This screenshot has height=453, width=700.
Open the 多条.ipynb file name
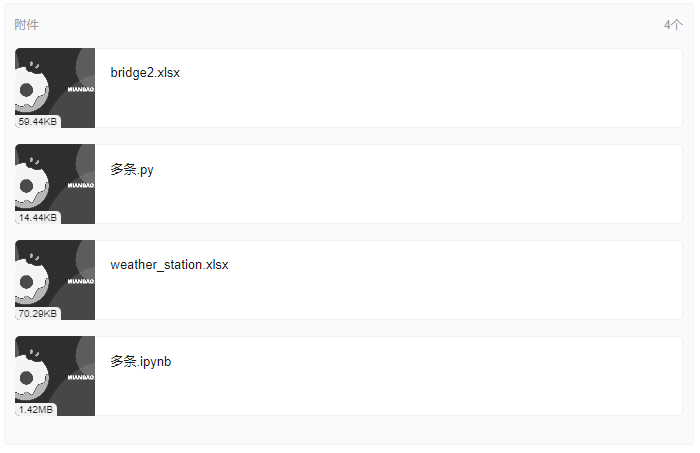(x=141, y=362)
